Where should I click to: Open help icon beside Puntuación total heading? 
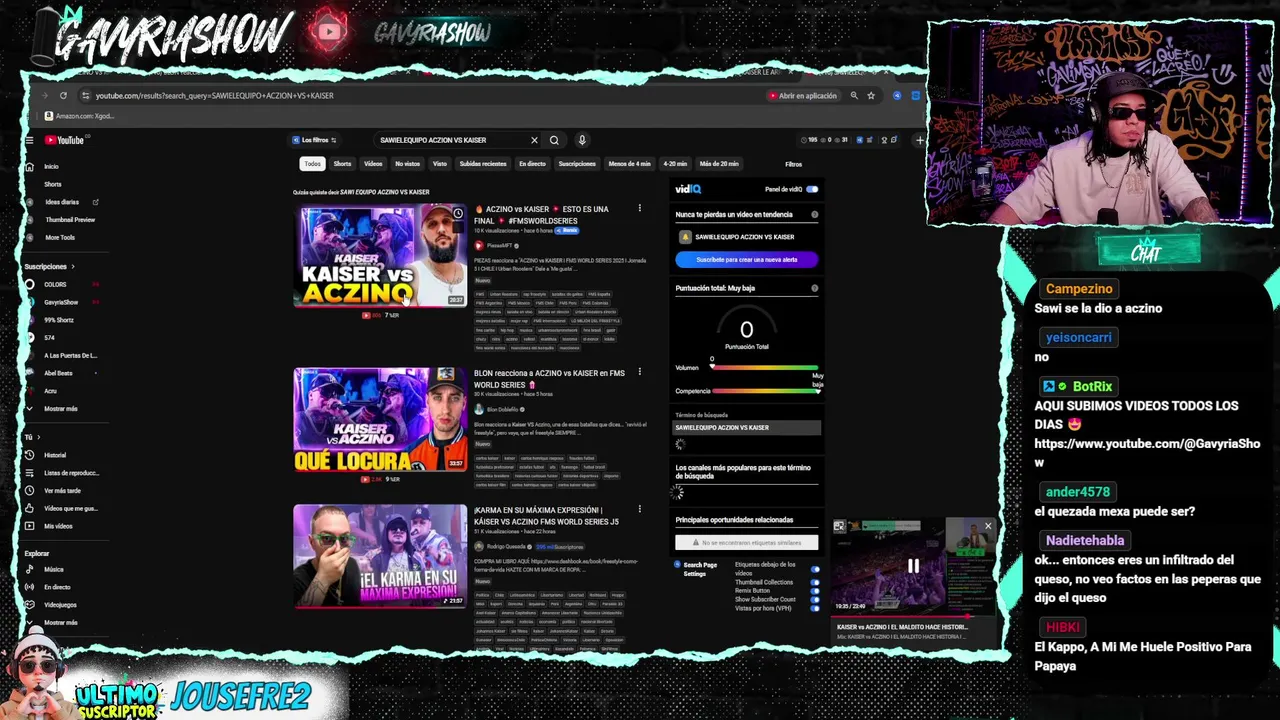tap(814, 288)
